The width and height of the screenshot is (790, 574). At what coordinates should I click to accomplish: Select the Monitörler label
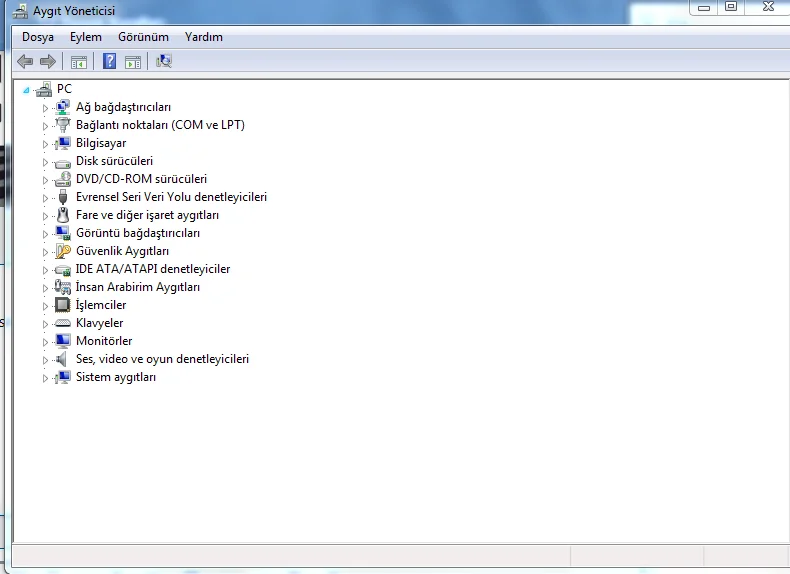click(x=104, y=341)
